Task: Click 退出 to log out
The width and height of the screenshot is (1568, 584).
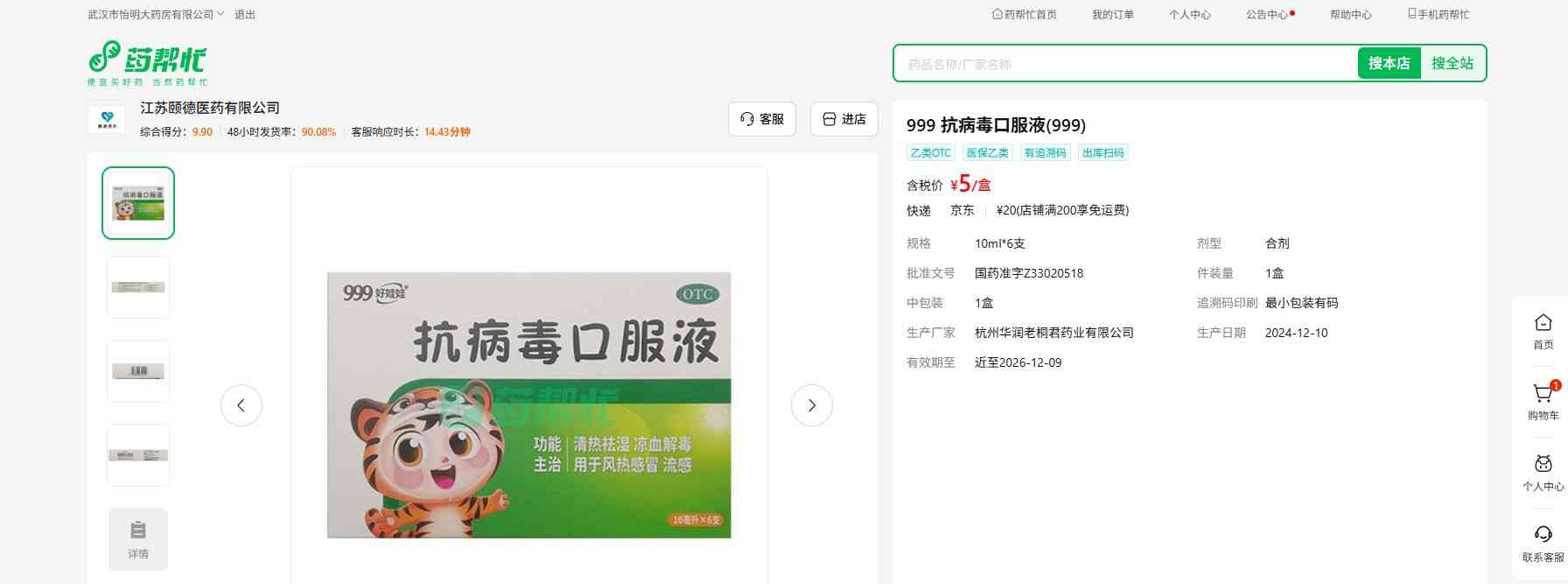Action: (245, 15)
